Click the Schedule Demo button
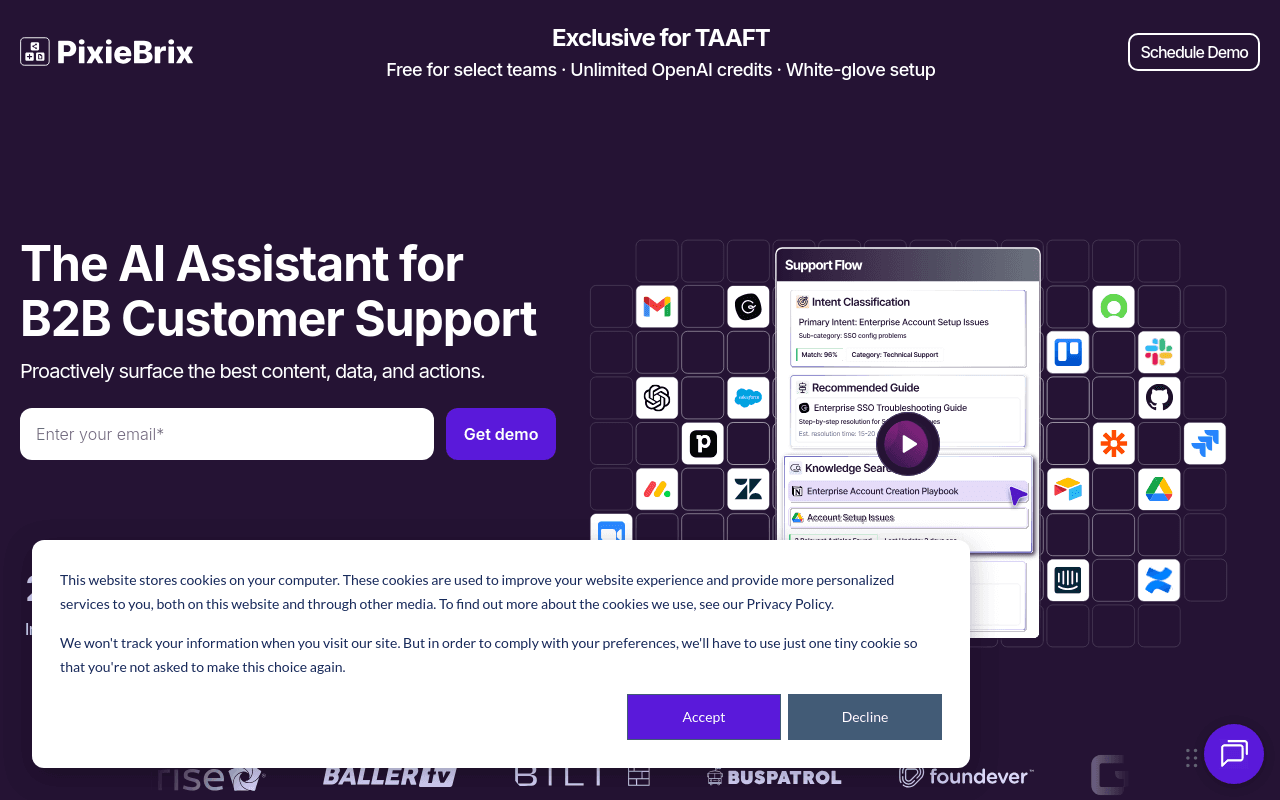Image resolution: width=1280 pixels, height=800 pixels. (x=1194, y=52)
